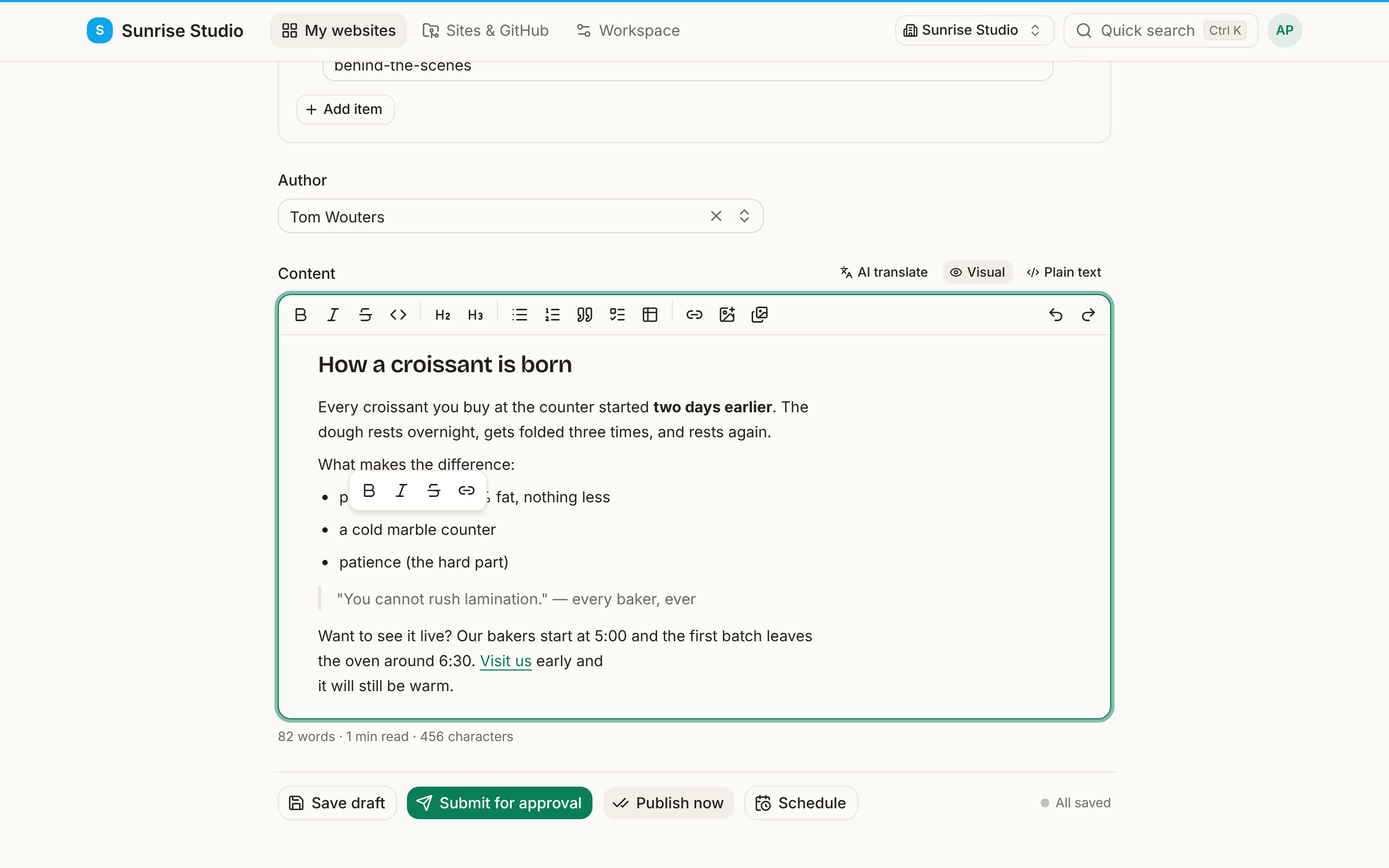Insert inline code formatting
Viewport: 1389px width, 868px height.
pyautogui.click(x=398, y=315)
